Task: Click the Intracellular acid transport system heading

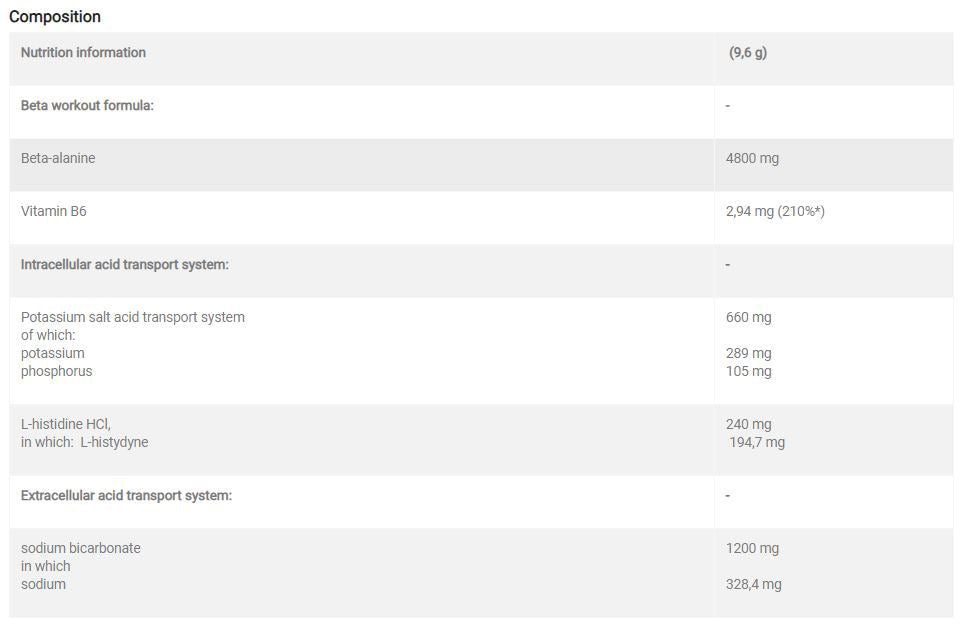Action: pyautogui.click(x=125, y=265)
